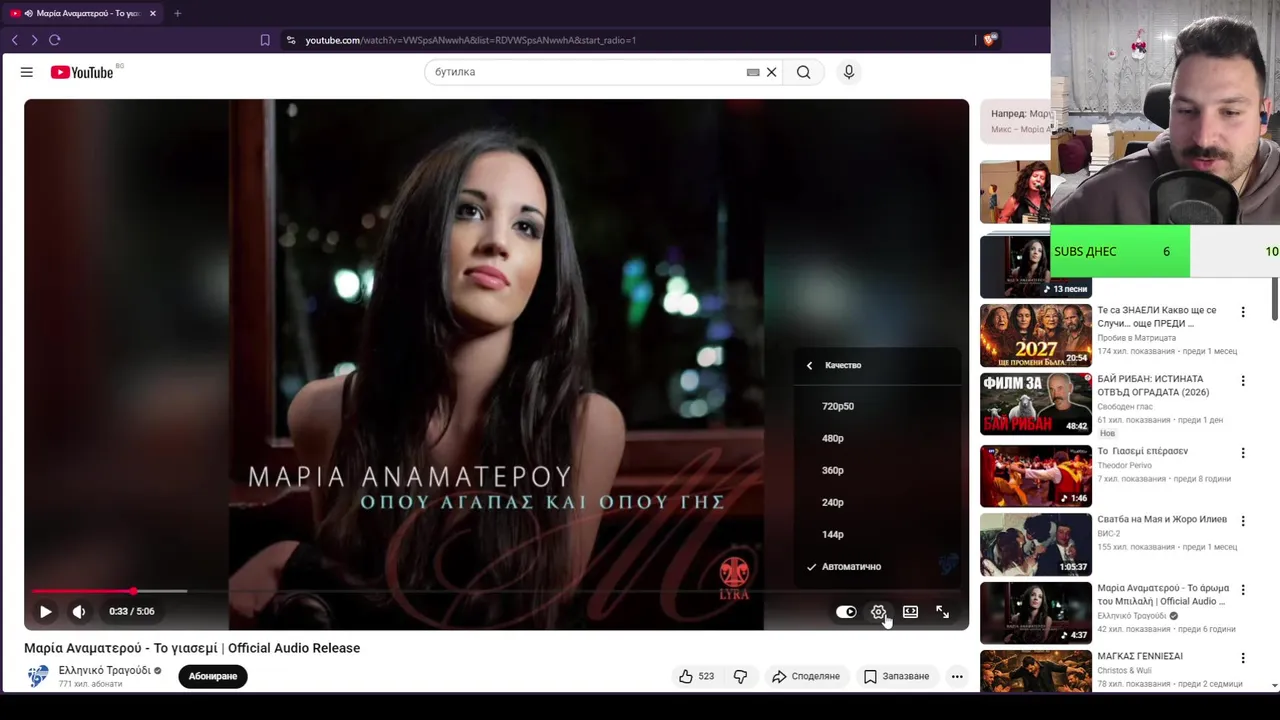Image resolution: width=1280 pixels, height=720 pixels.
Task: Click the Brave shields icon
Action: click(x=990, y=40)
